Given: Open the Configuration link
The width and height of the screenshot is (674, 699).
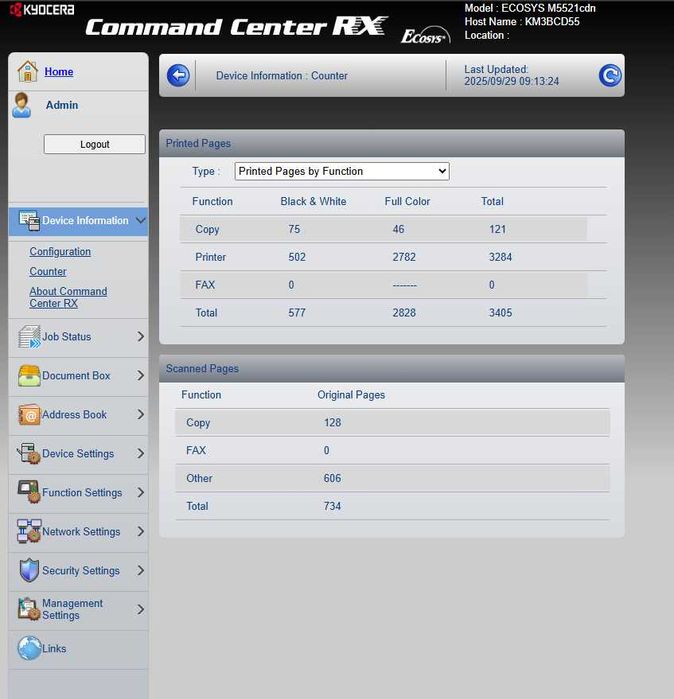Looking at the screenshot, I should (x=60, y=252).
